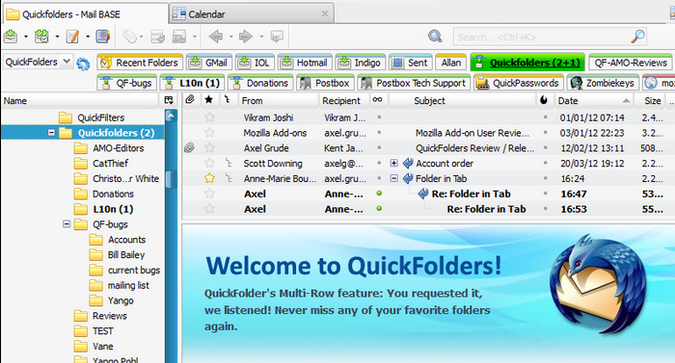675x363 pixels.
Task: Open the Write new message icon
Action: click(x=72, y=37)
